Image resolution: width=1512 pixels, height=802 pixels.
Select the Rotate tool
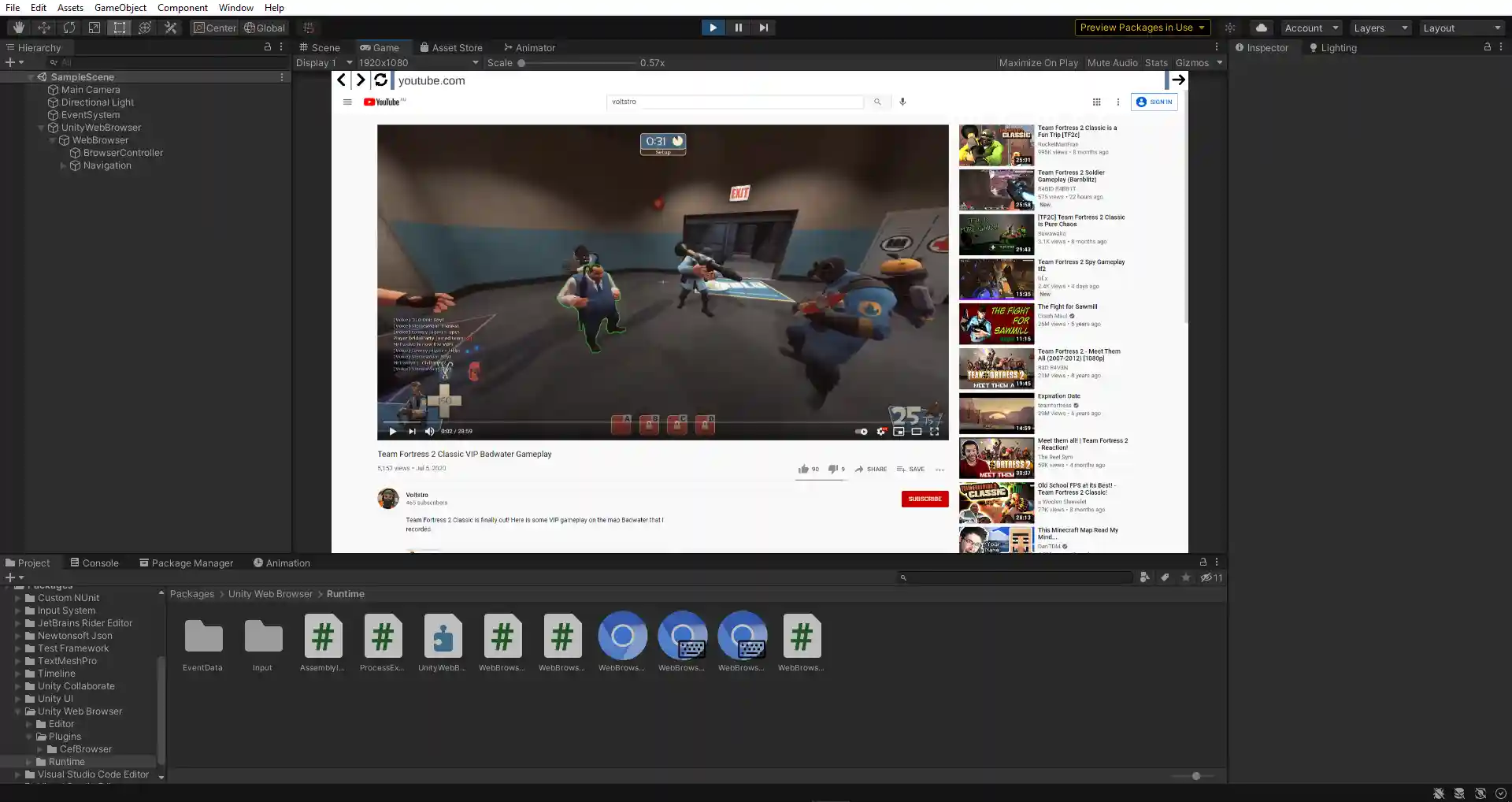point(69,28)
